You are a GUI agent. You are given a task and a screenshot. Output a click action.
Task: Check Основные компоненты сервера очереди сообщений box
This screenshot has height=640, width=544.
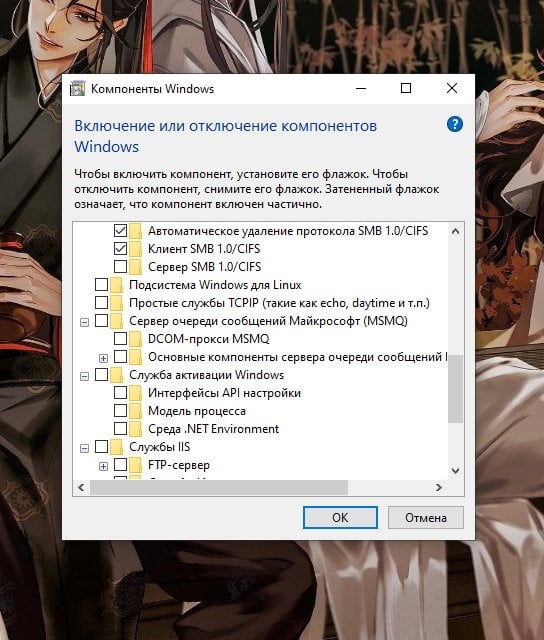[120, 356]
